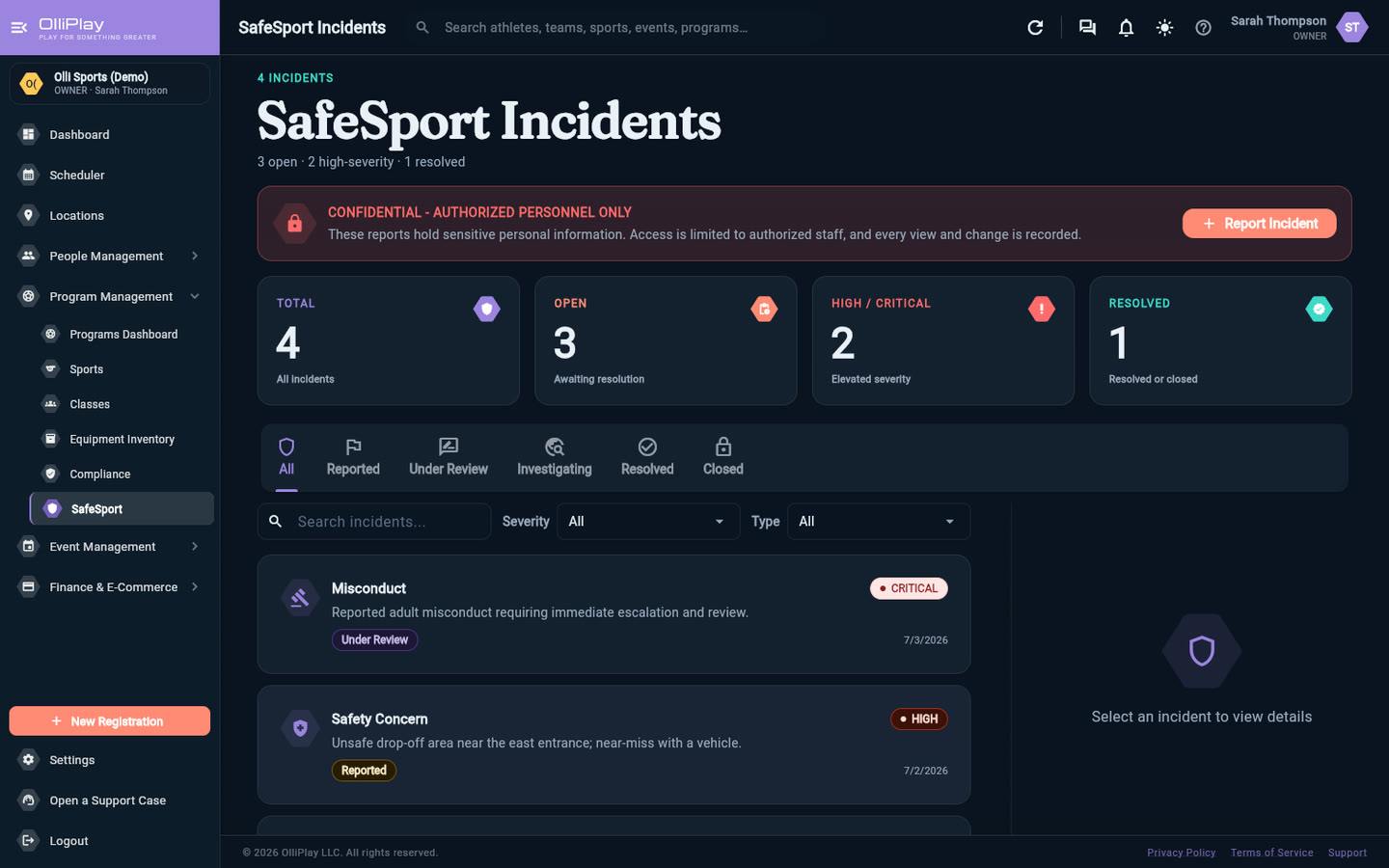Click the Program Management icon

point(28,296)
